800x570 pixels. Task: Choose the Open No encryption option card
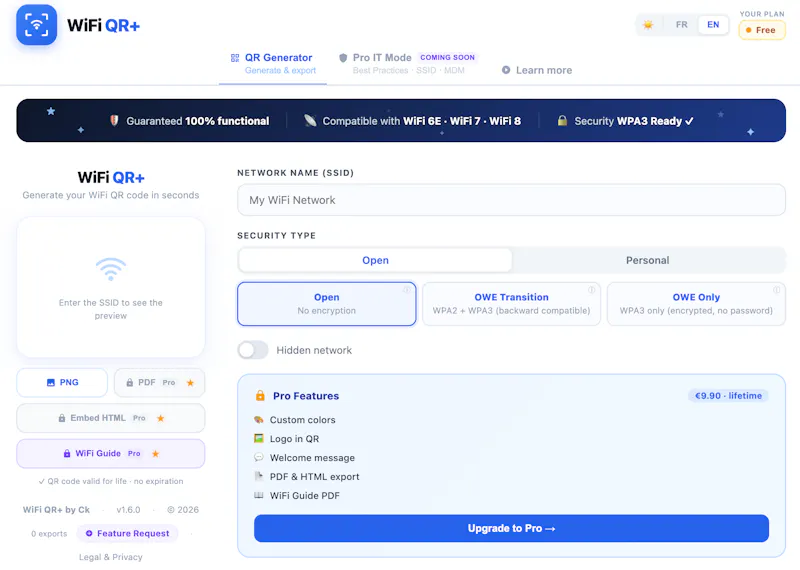coord(327,304)
